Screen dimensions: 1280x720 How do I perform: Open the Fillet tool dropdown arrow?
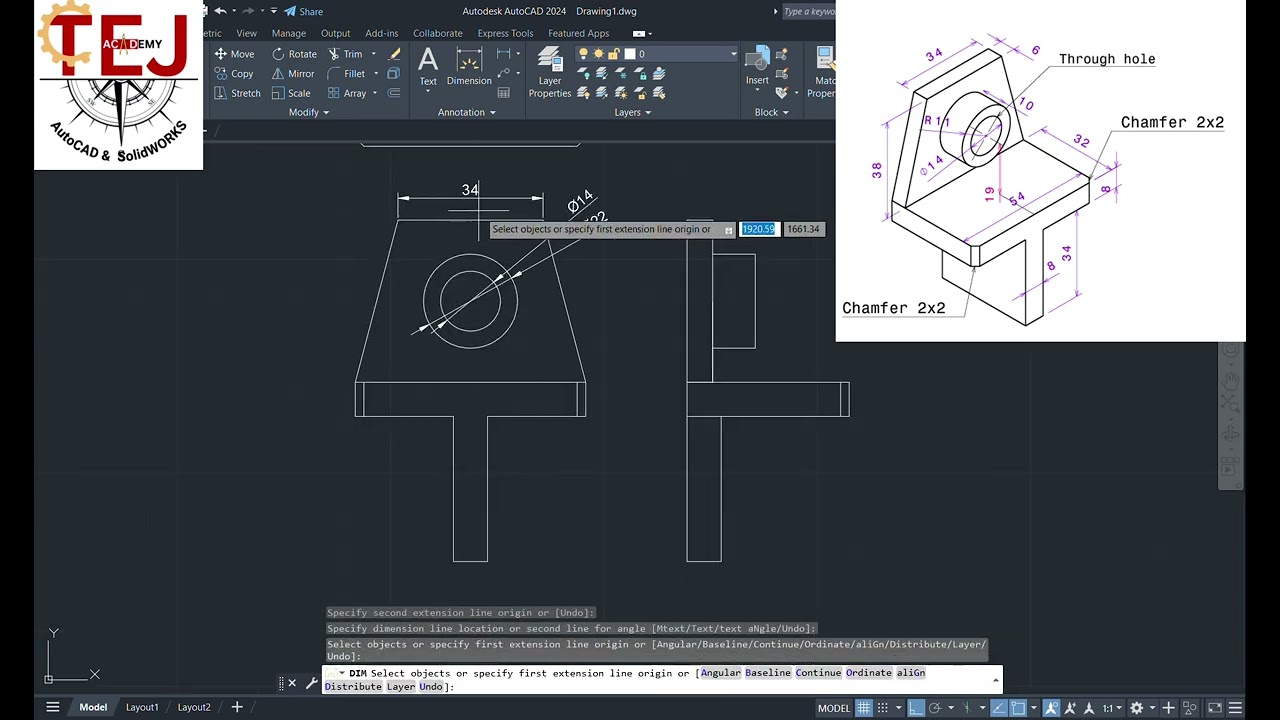tap(376, 74)
